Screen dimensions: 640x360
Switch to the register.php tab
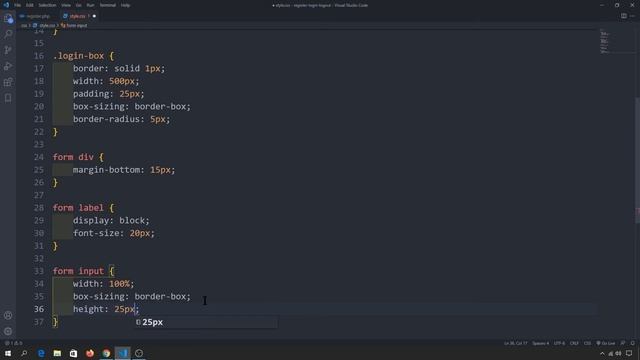(37, 16)
